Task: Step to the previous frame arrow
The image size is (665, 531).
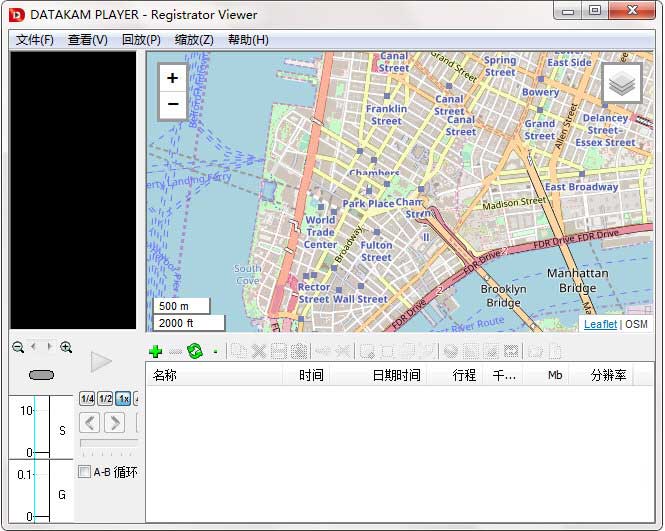Action: click(x=89, y=423)
